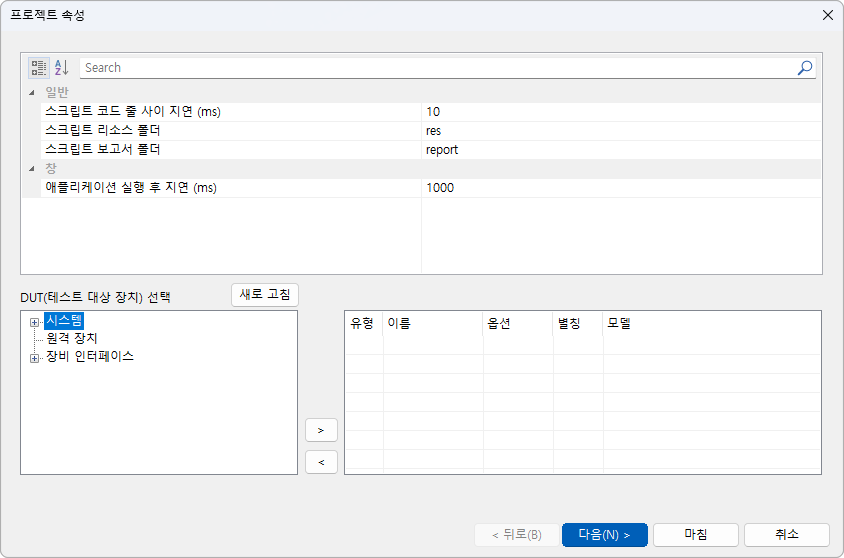The width and height of the screenshot is (844, 558).
Task: Select the 원격 장치 tree item
Action: 72,338
